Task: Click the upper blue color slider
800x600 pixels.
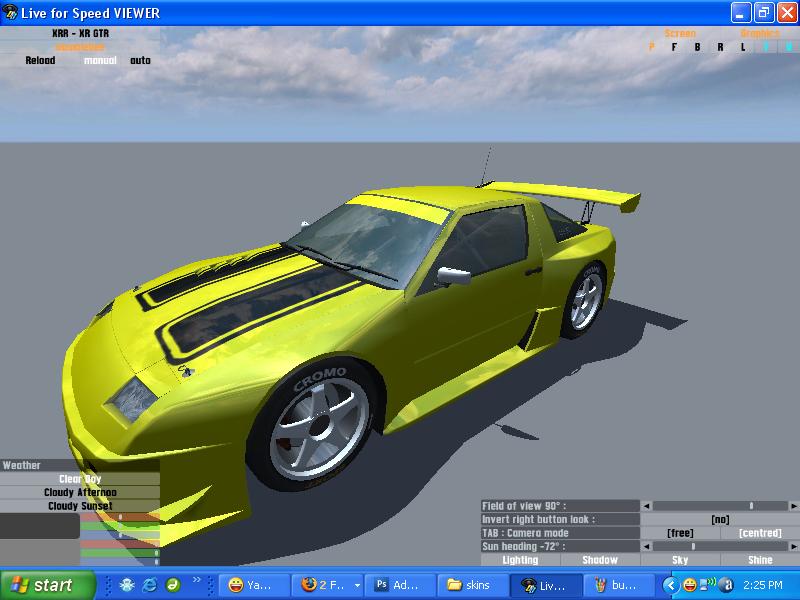Action: pos(120,535)
